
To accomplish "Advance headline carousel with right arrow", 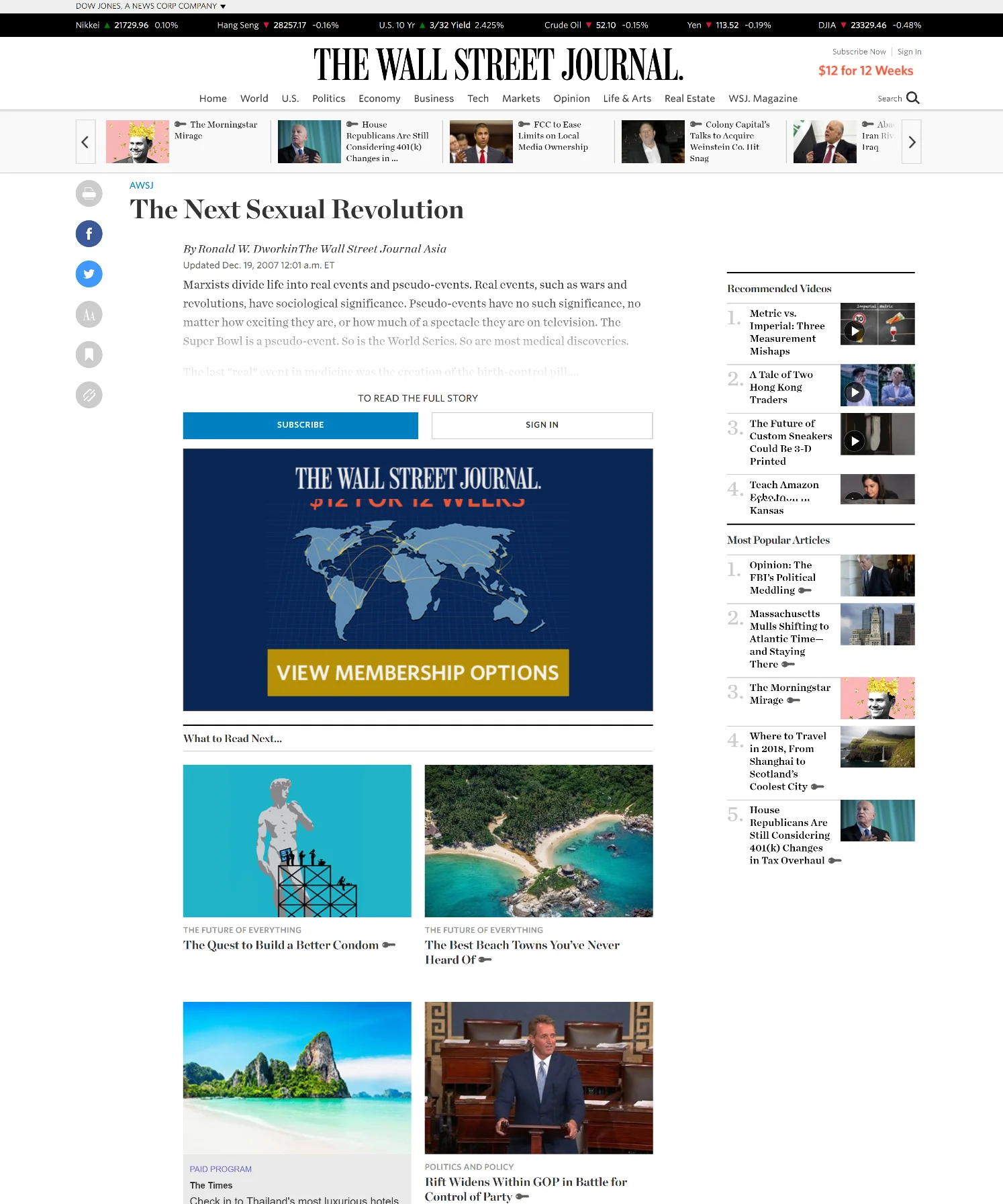I will [x=911, y=142].
